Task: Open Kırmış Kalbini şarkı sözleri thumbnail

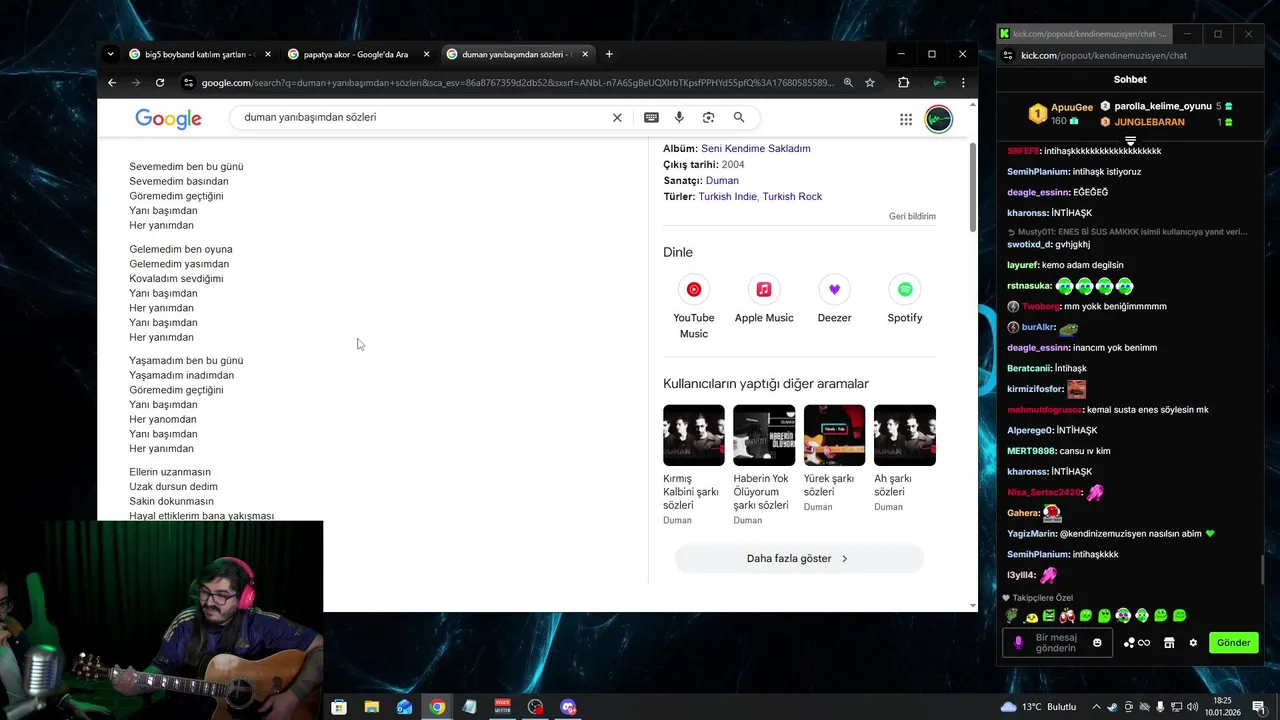Action: click(x=693, y=435)
